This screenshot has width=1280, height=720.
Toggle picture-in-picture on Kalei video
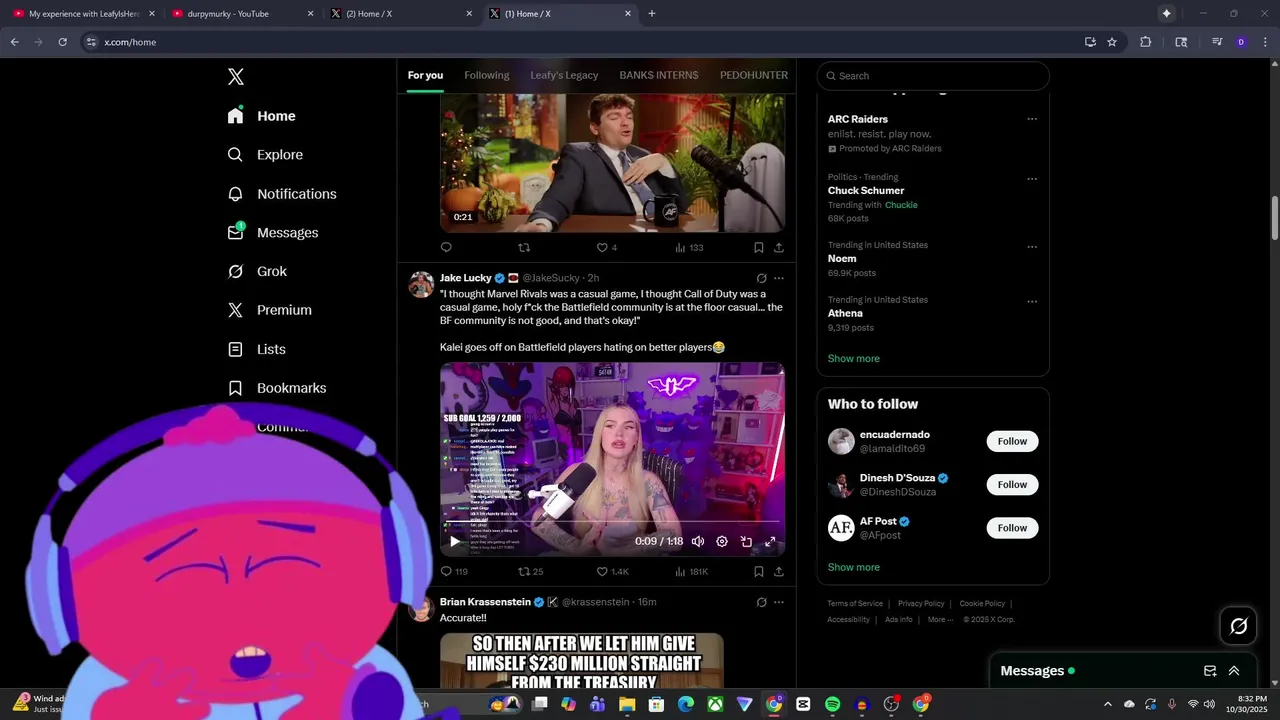tap(746, 542)
